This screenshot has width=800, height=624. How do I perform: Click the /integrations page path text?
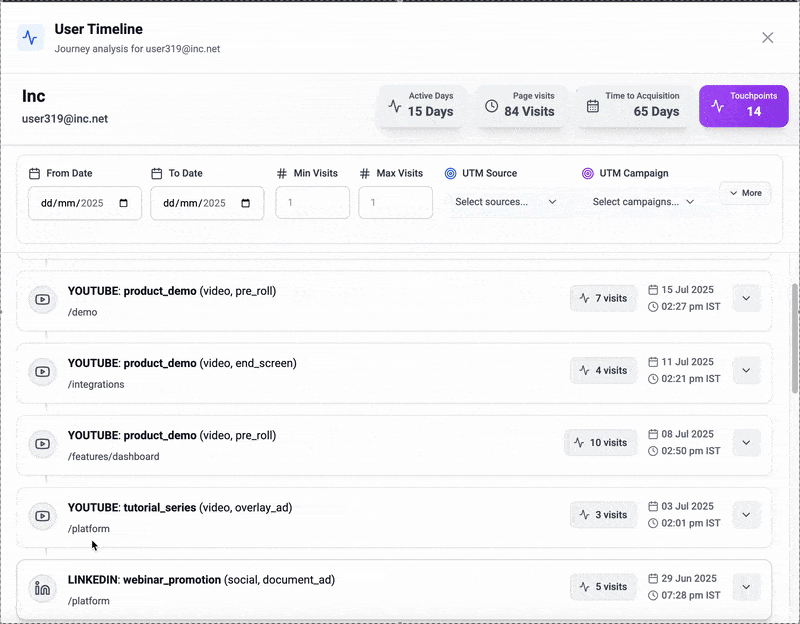click(x=96, y=384)
